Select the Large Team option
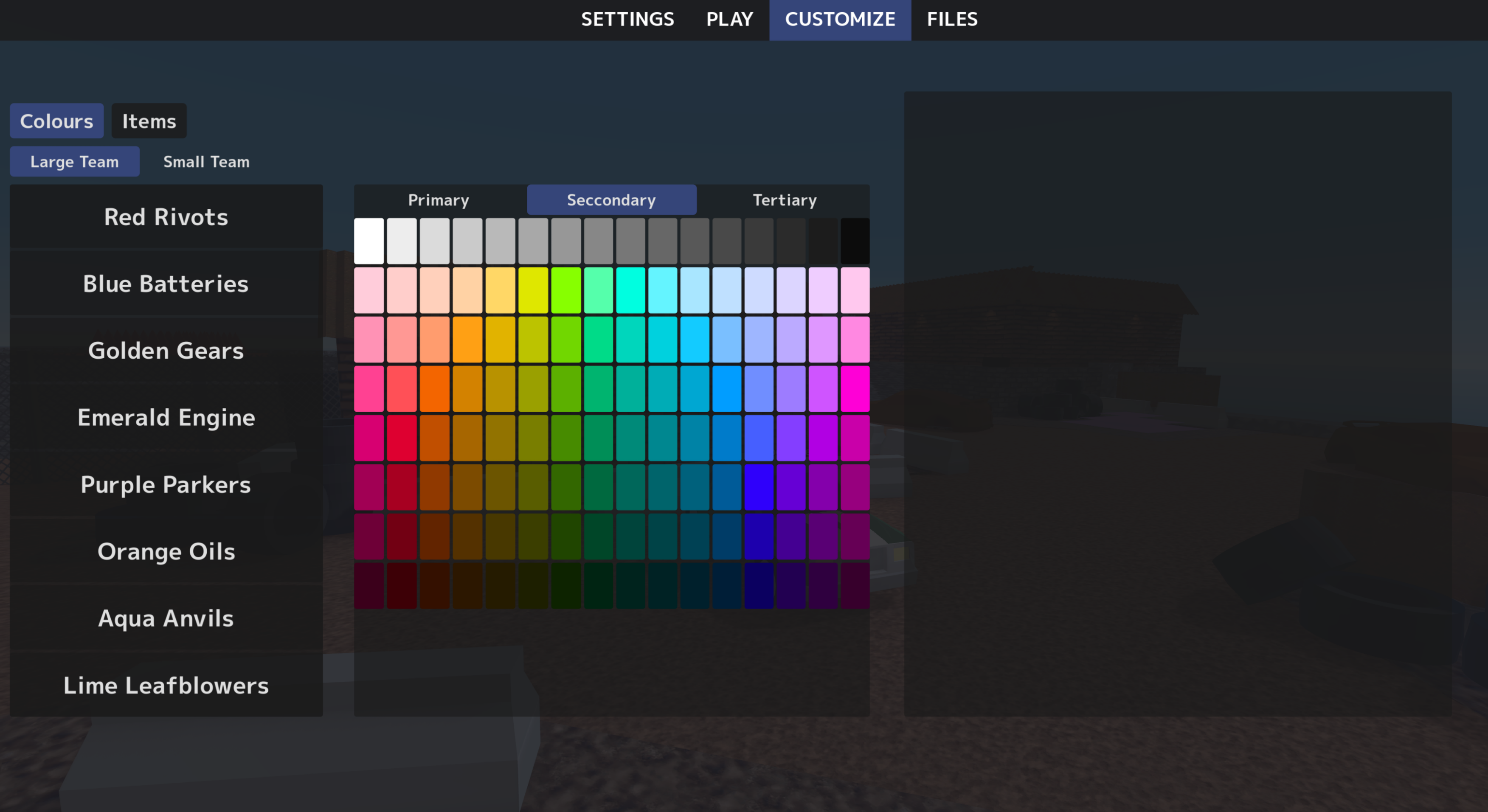Screen dimensions: 1488x812 (x=75, y=162)
